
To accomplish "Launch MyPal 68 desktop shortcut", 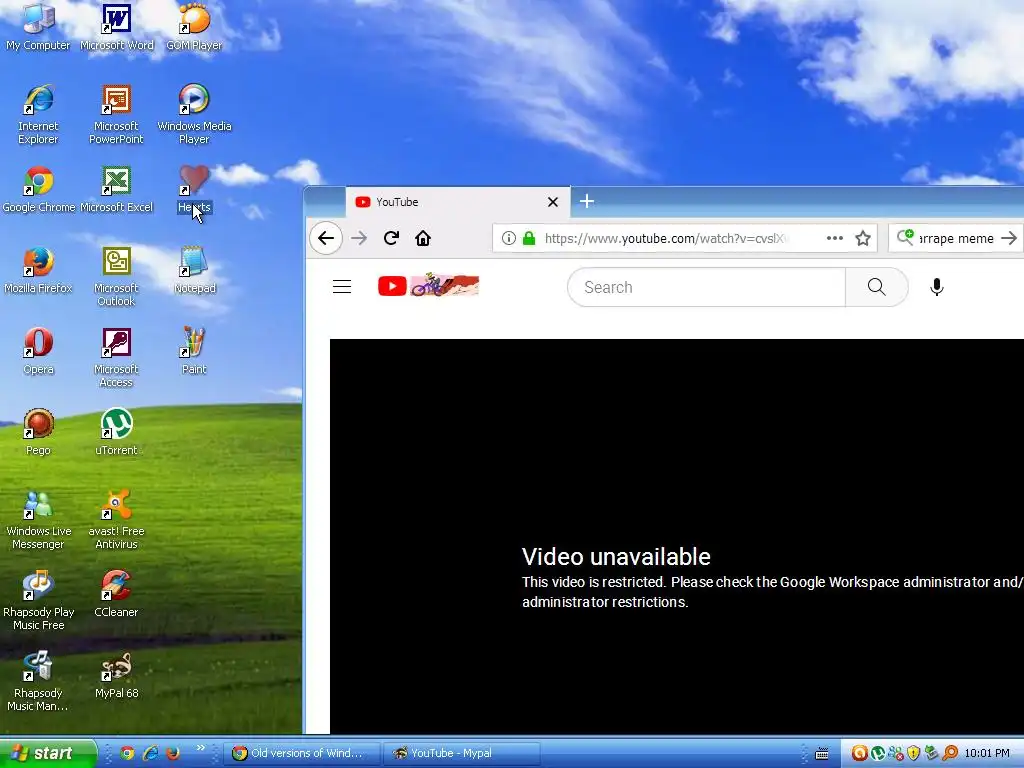I will 116,675.
